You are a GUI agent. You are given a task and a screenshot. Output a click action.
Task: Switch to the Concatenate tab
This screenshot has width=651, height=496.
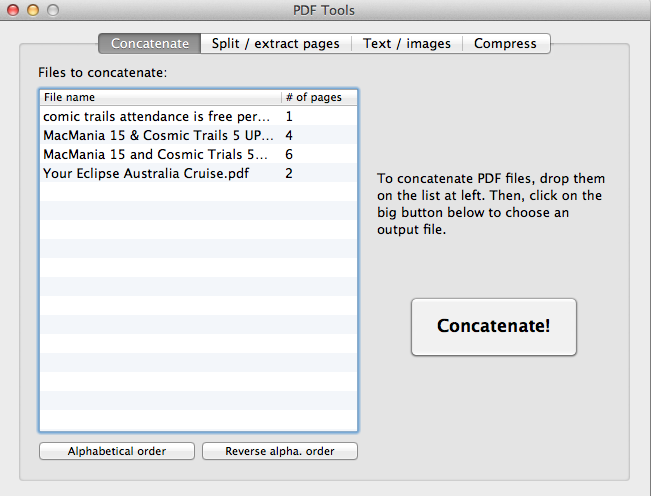click(x=149, y=44)
